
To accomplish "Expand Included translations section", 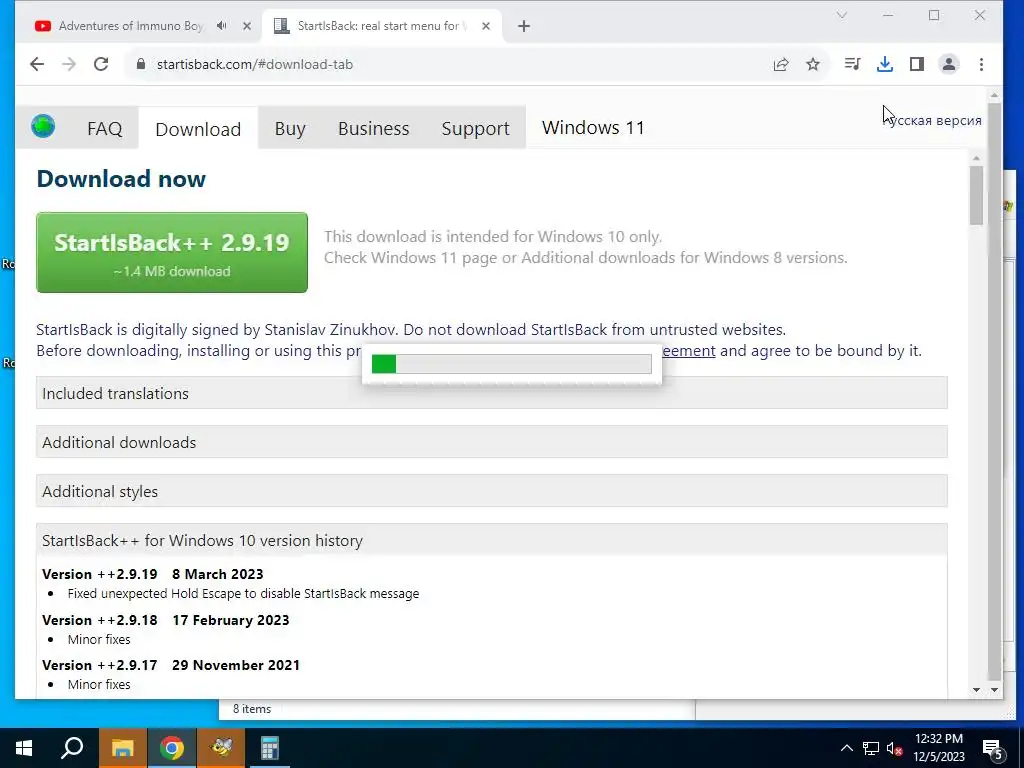I will tap(492, 393).
